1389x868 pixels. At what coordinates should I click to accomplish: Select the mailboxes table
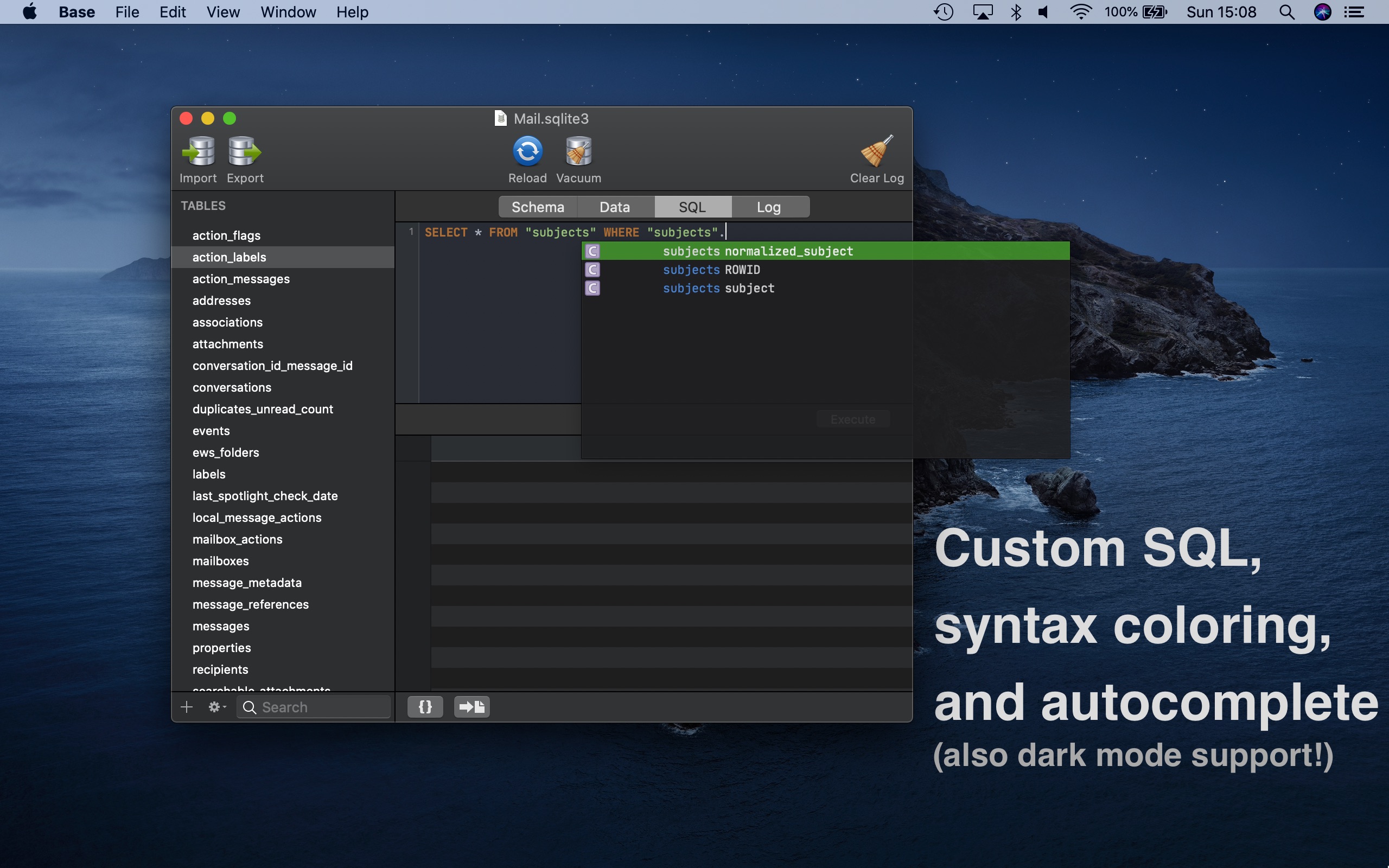pyautogui.click(x=283, y=561)
